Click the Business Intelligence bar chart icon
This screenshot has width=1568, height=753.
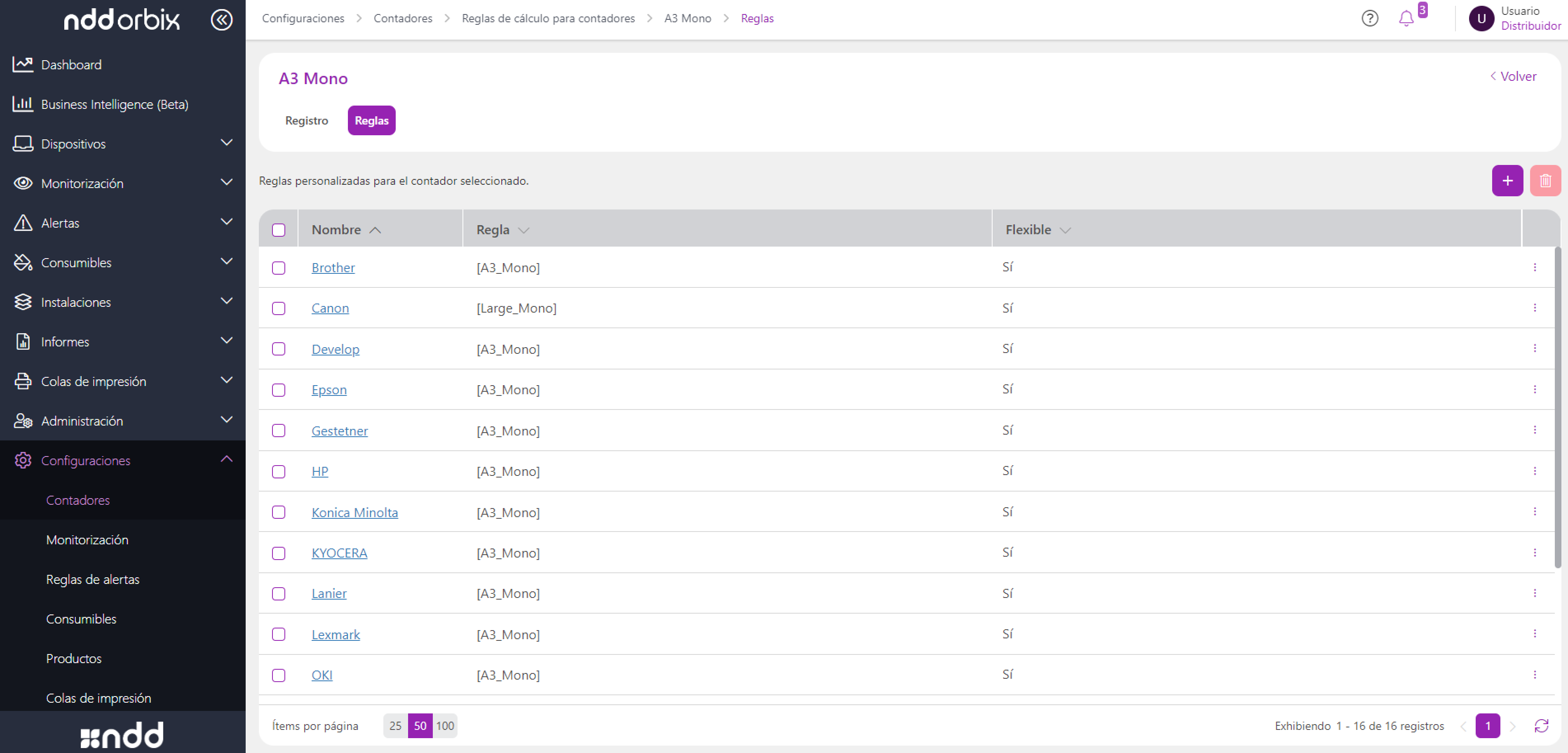click(x=23, y=104)
